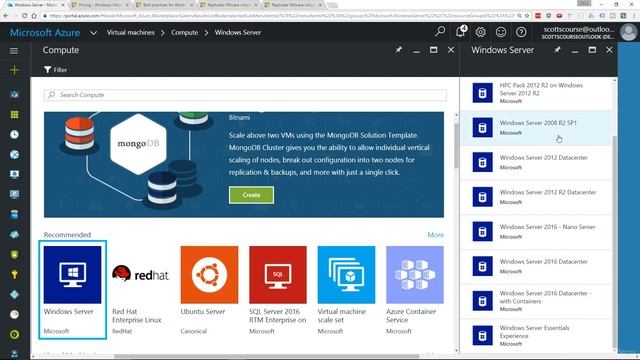
Task: Click Compute breadcrumb
Action: tap(184, 32)
